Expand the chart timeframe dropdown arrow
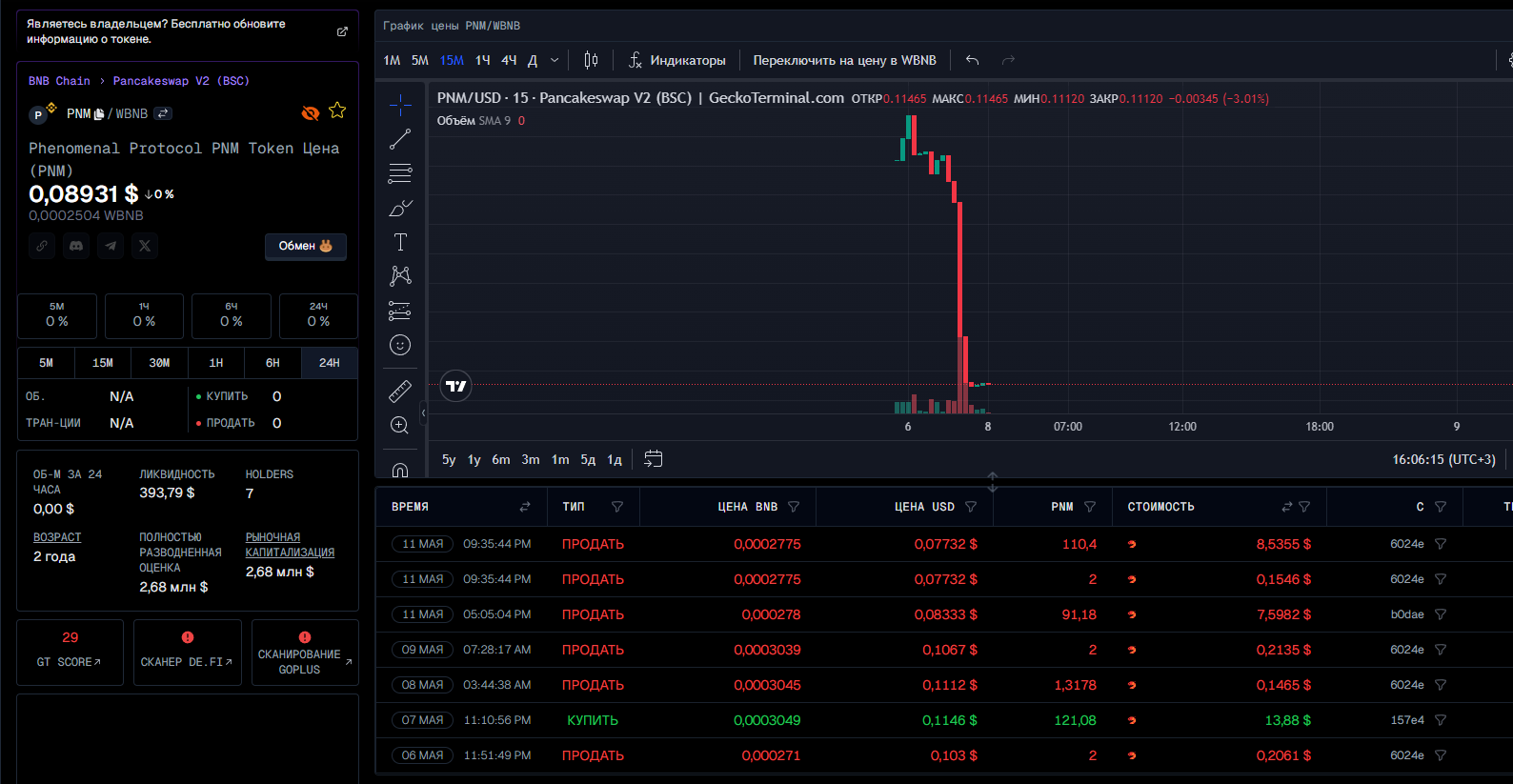 555,60
